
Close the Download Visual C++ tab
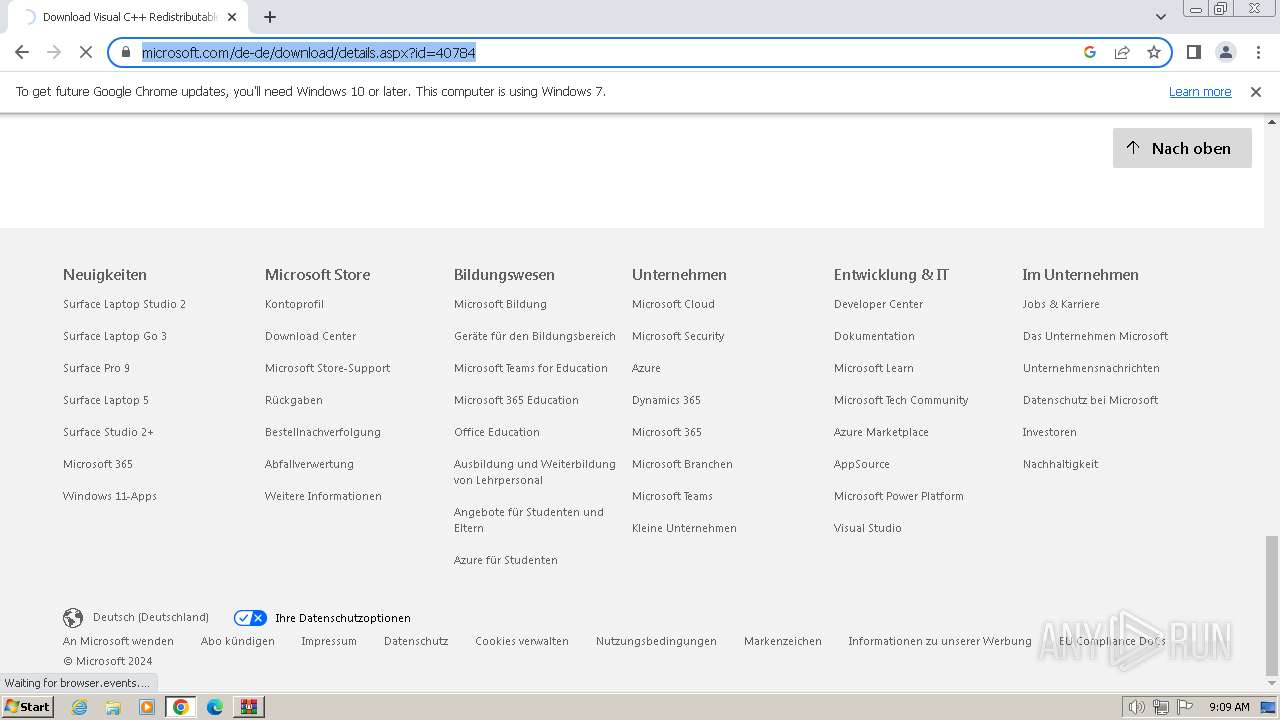coord(232,17)
